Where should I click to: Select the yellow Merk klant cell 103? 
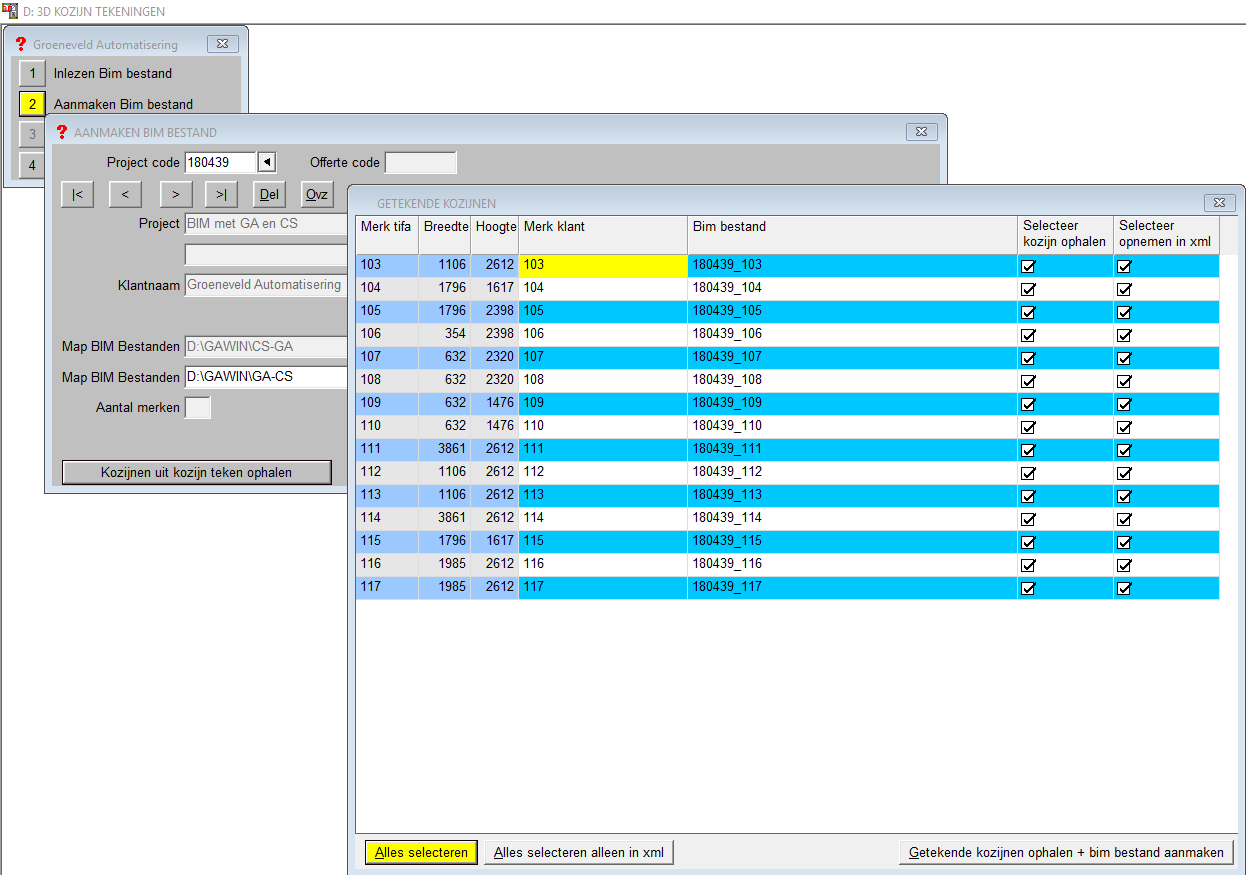602,265
